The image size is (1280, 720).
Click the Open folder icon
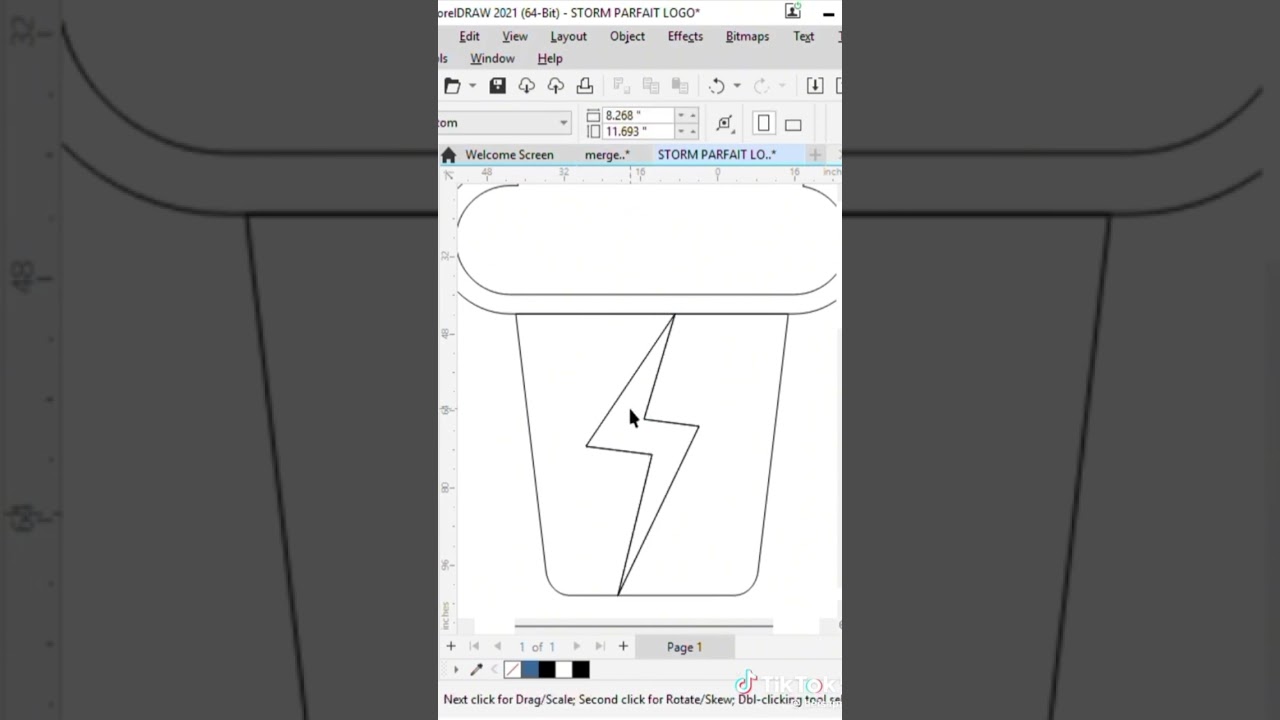tap(453, 86)
